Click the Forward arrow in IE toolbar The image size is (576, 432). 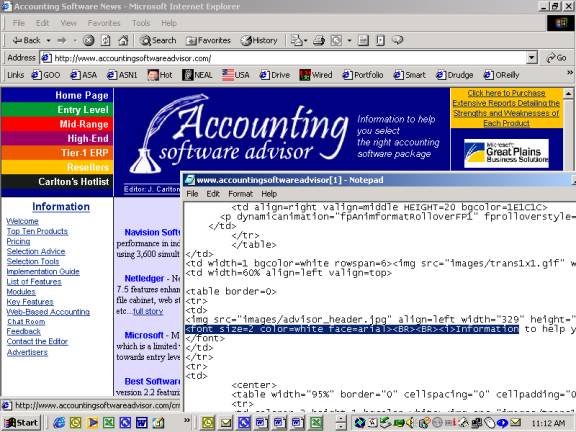pyautogui.click(x=62, y=40)
